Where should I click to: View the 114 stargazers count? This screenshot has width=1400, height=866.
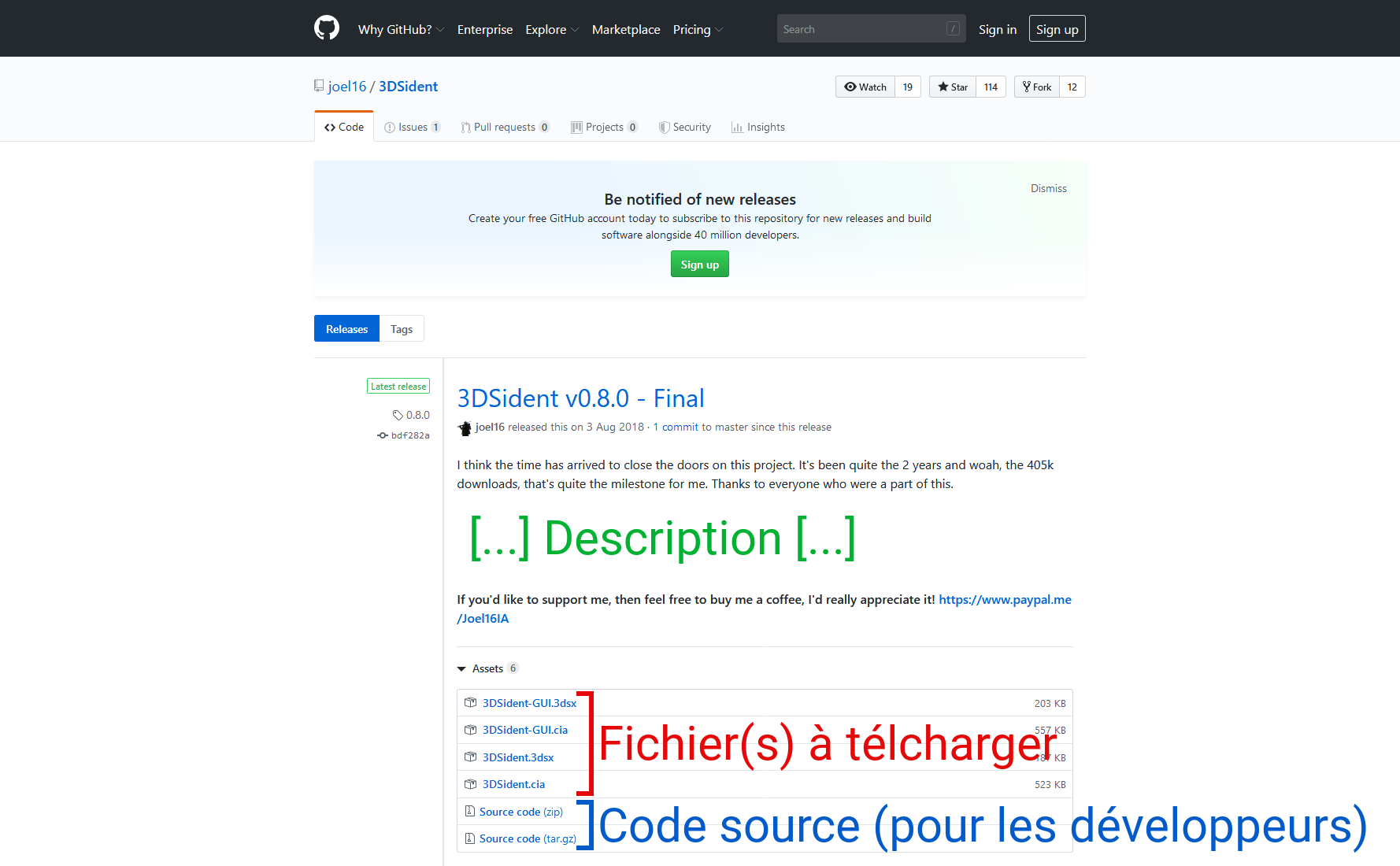(x=991, y=87)
